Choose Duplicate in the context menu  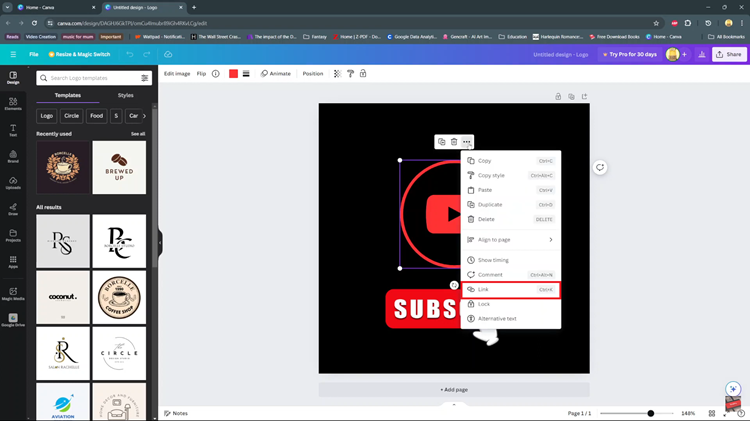(511, 205)
